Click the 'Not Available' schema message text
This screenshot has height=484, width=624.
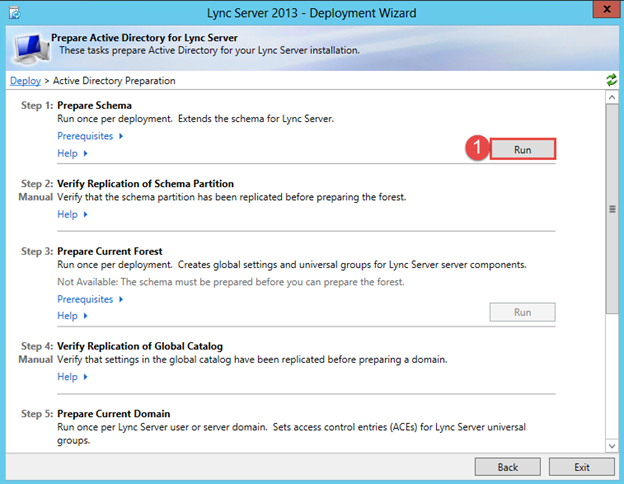(x=231, y=282)
